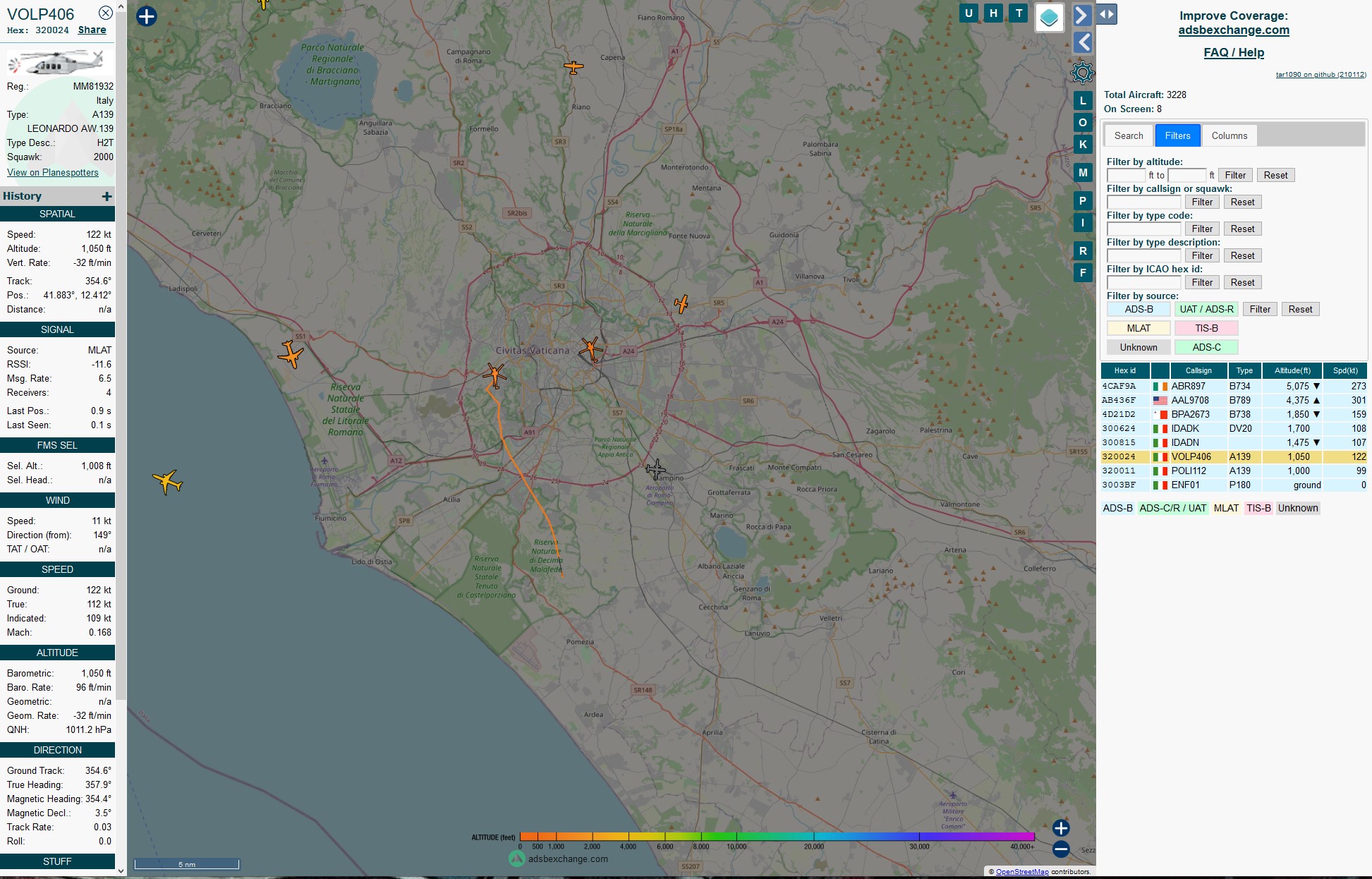Select ADS-C source filter option

coord(1206,347)
